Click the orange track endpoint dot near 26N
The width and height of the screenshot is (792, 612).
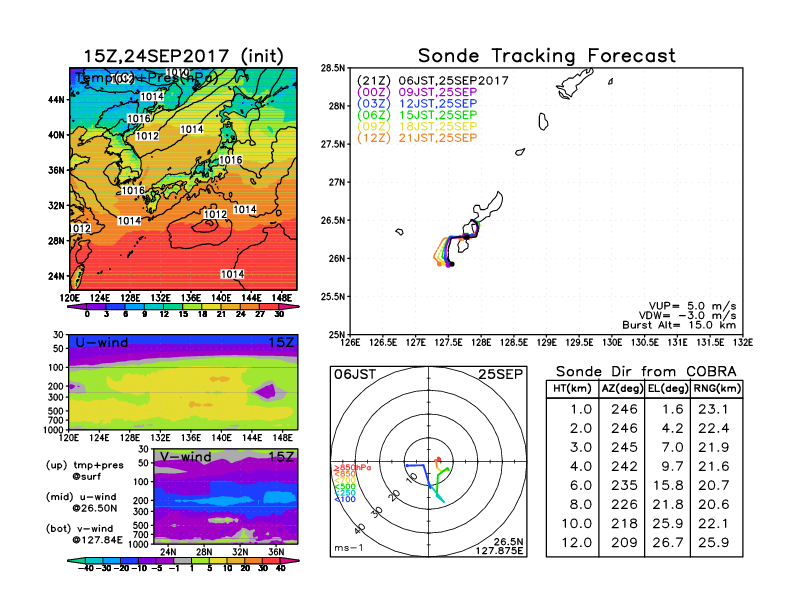point(439,264)
